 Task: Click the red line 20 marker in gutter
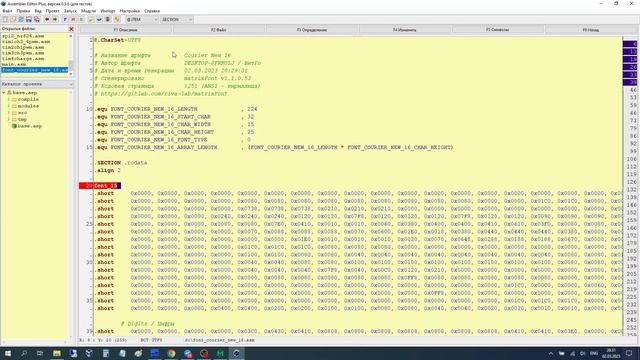coord(87,186)
